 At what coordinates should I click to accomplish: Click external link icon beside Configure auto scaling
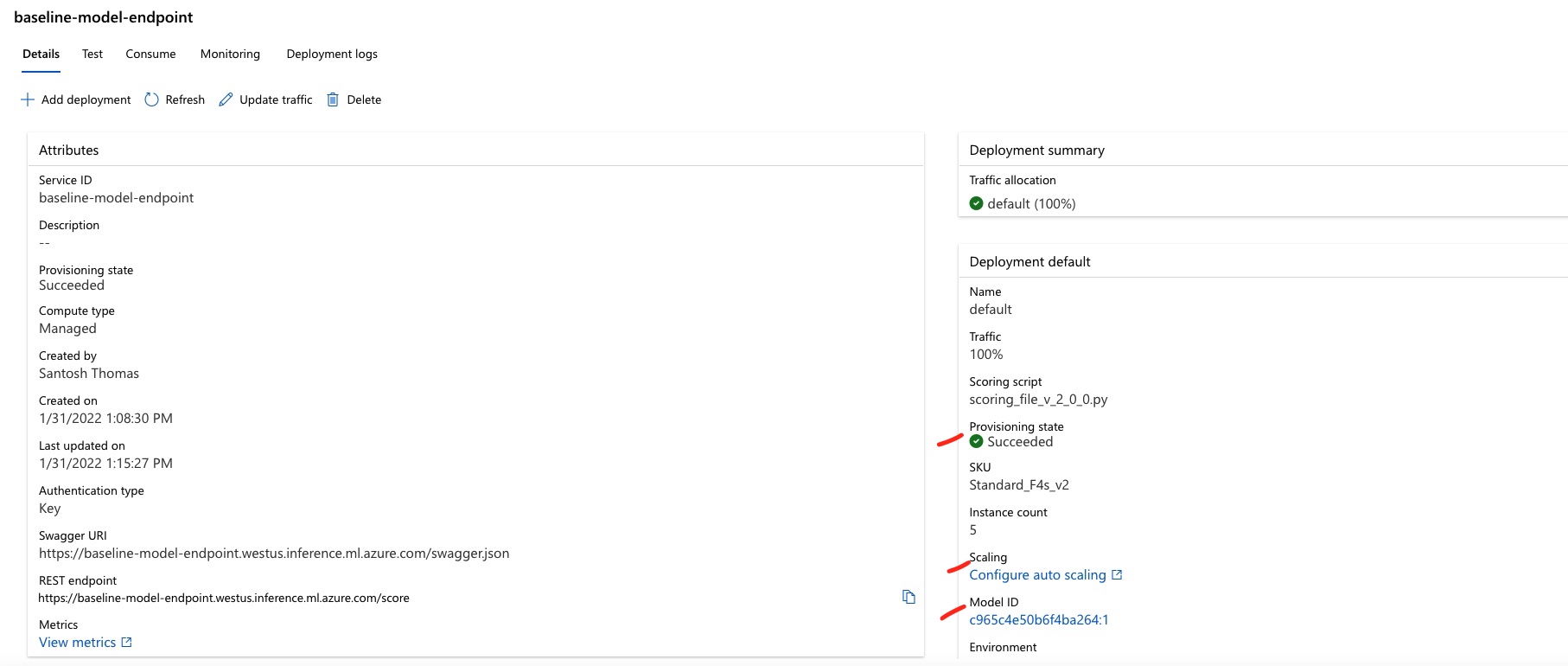[1117, 574]
